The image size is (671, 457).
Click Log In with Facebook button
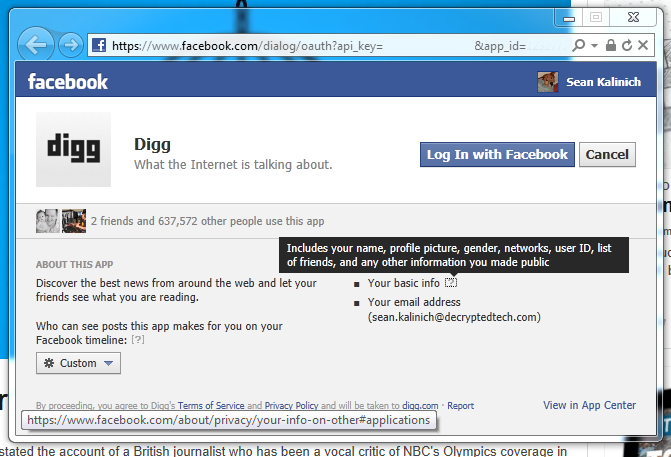point(497,154)
